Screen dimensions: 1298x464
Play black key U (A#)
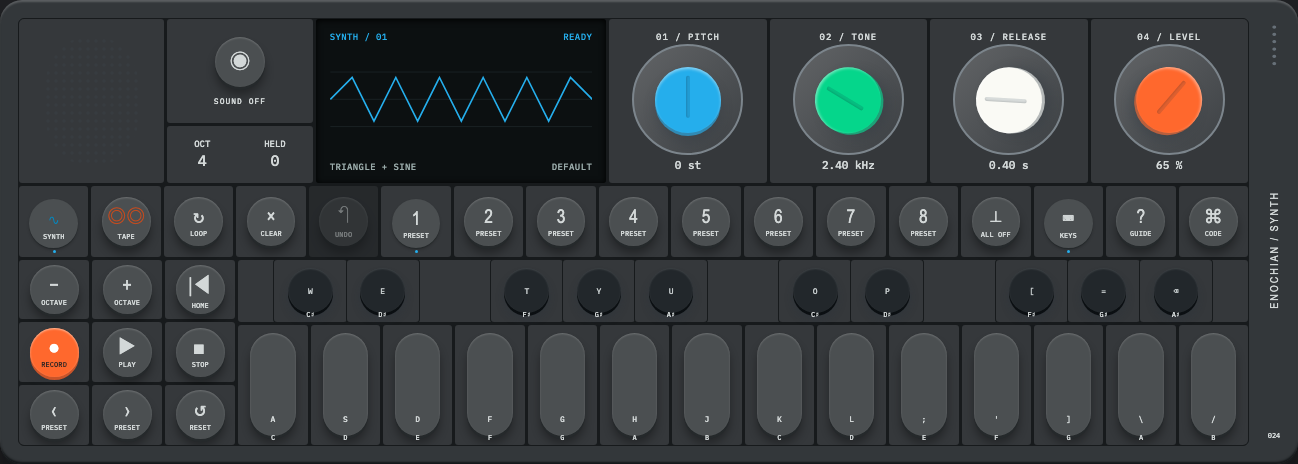671,291
